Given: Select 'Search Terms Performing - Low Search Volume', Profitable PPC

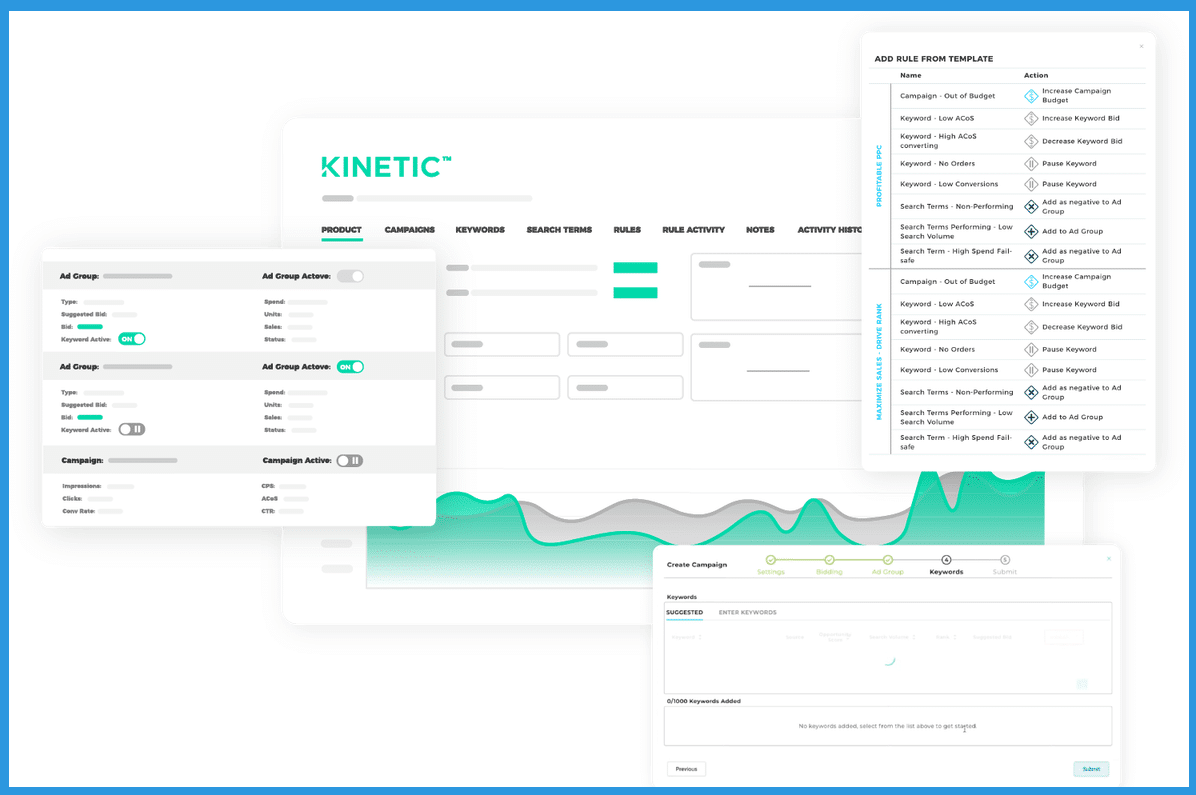Looking at the screenshot, I should [956, 231].
